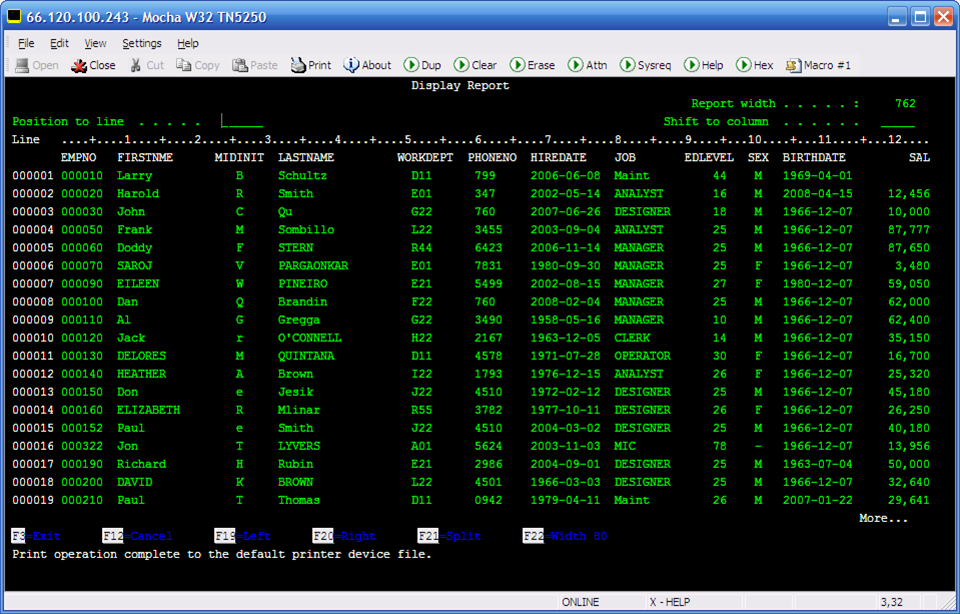Click X - HELP status bar entry
Image resolution: width=960 pixels, height=614 pixels.
[670, 602]
